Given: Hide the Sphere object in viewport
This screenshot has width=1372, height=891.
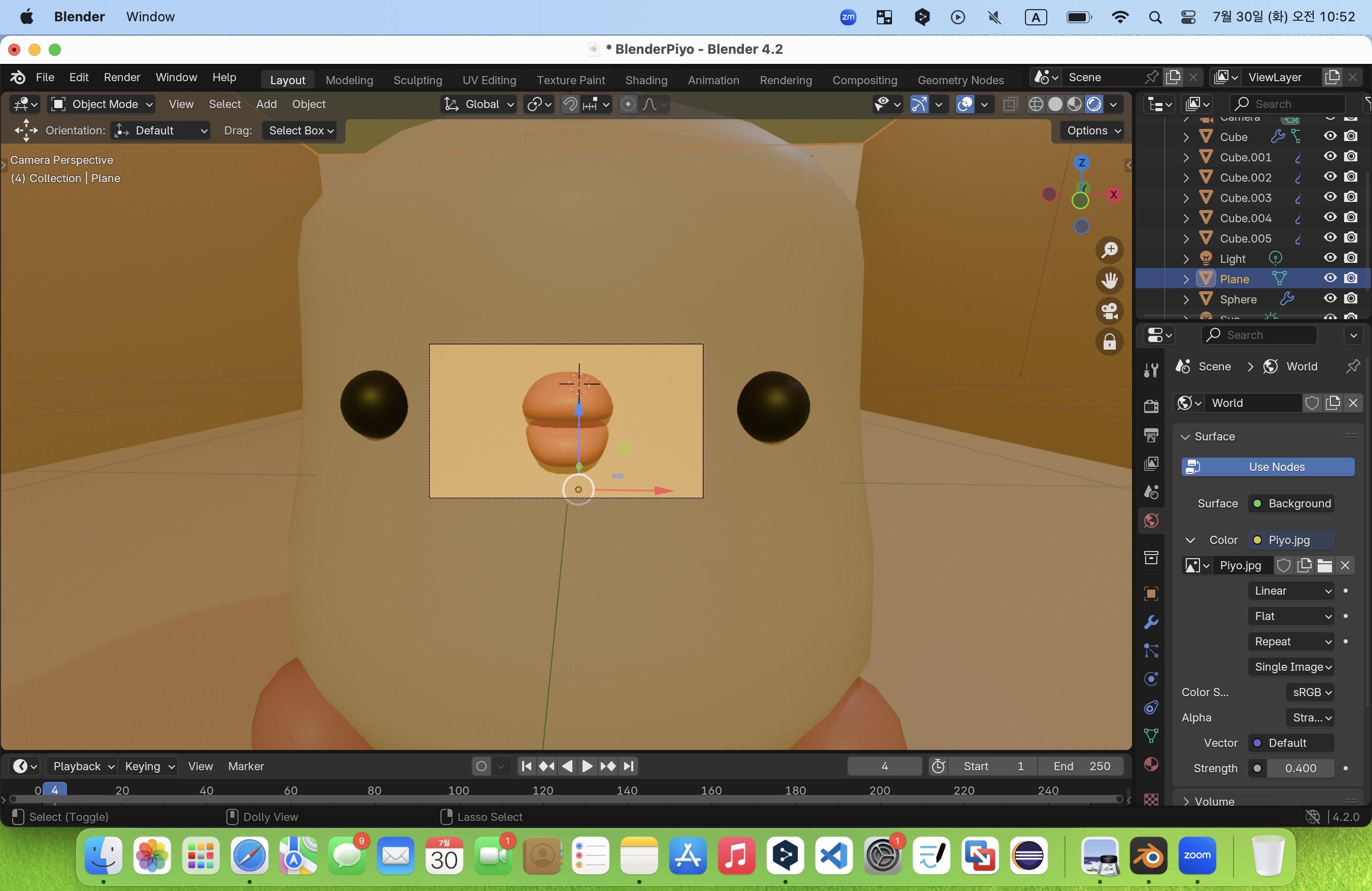Looking at the screenshot, I should coord(1330,298).
